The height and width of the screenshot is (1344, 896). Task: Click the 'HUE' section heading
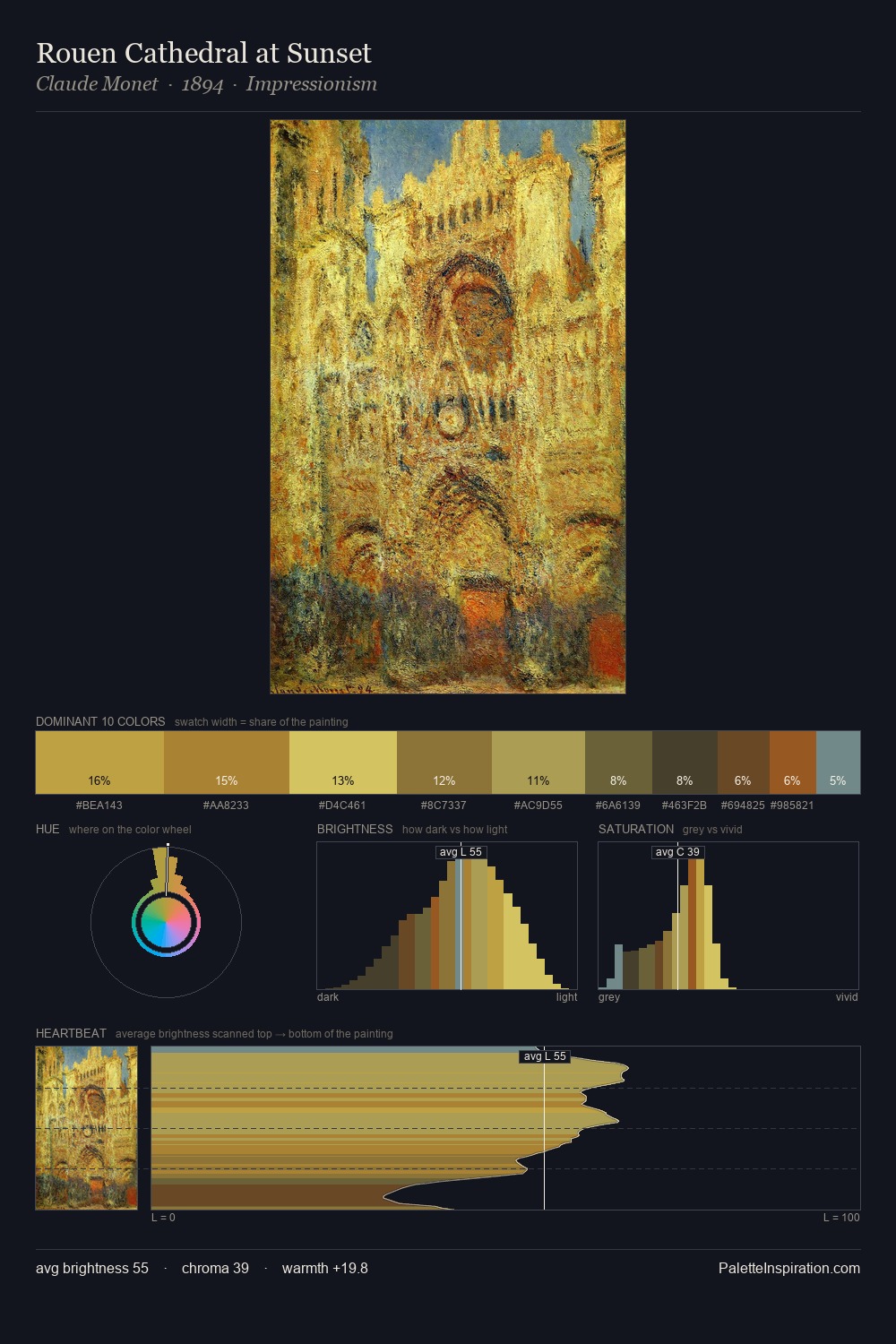click(x=47, y=829)
